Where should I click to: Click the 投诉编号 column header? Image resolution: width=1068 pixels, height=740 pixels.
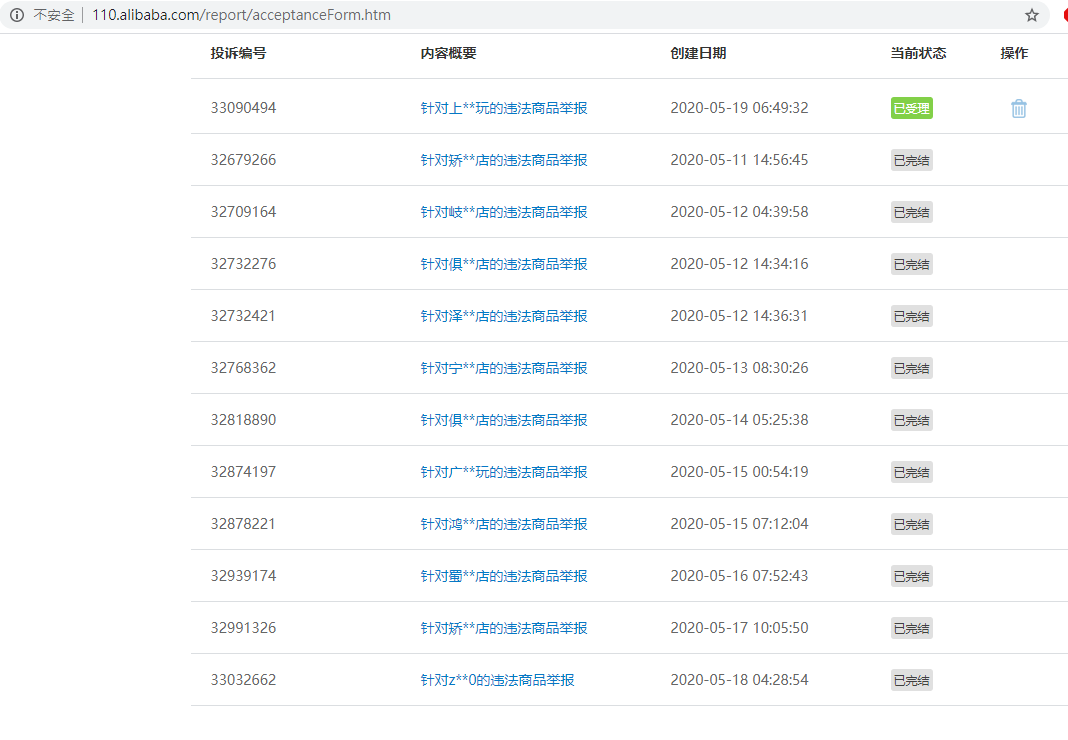click(x=238, y=53)
